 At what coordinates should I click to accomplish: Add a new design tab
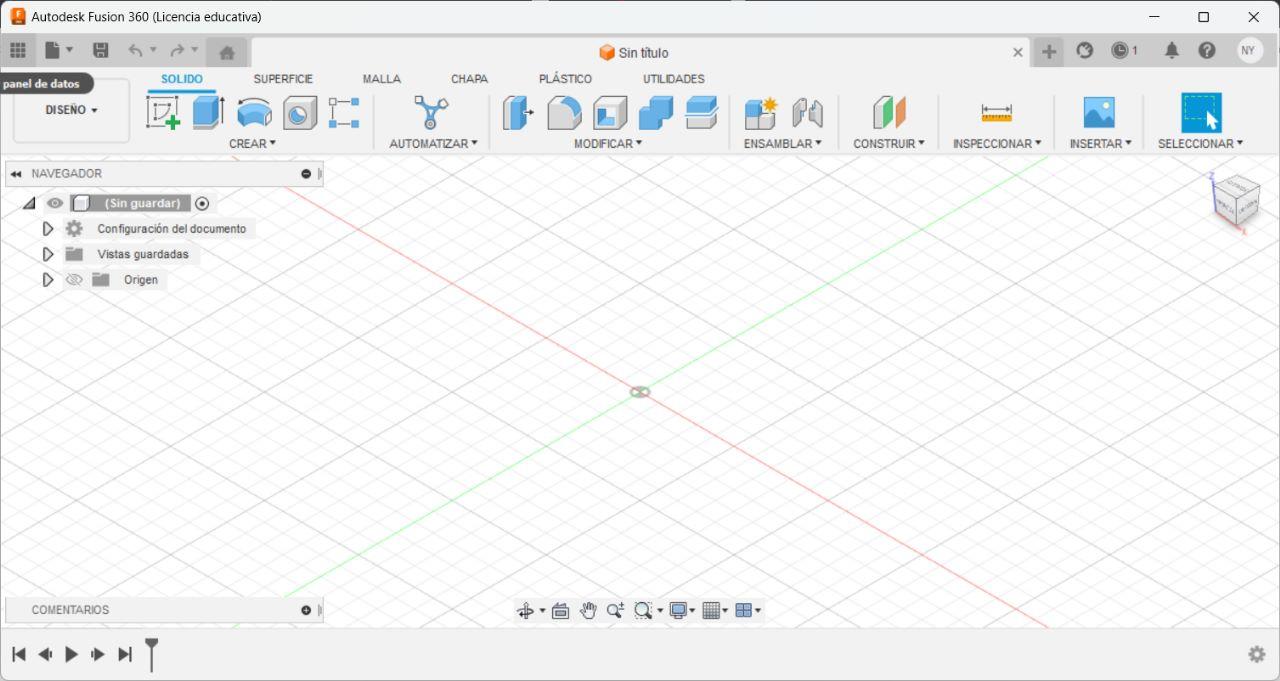tap(1049, 52)
